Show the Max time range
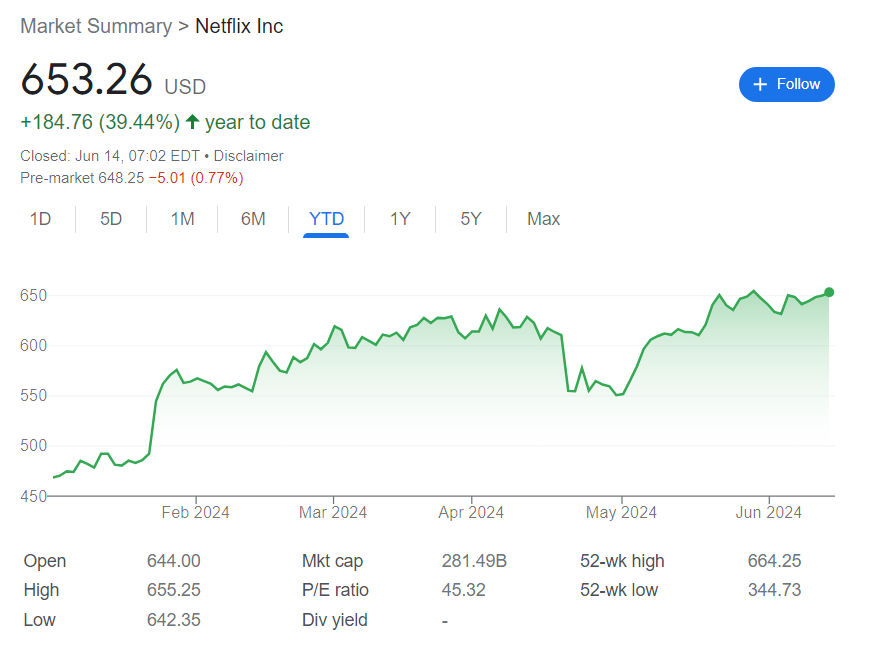 coord(543,219)
